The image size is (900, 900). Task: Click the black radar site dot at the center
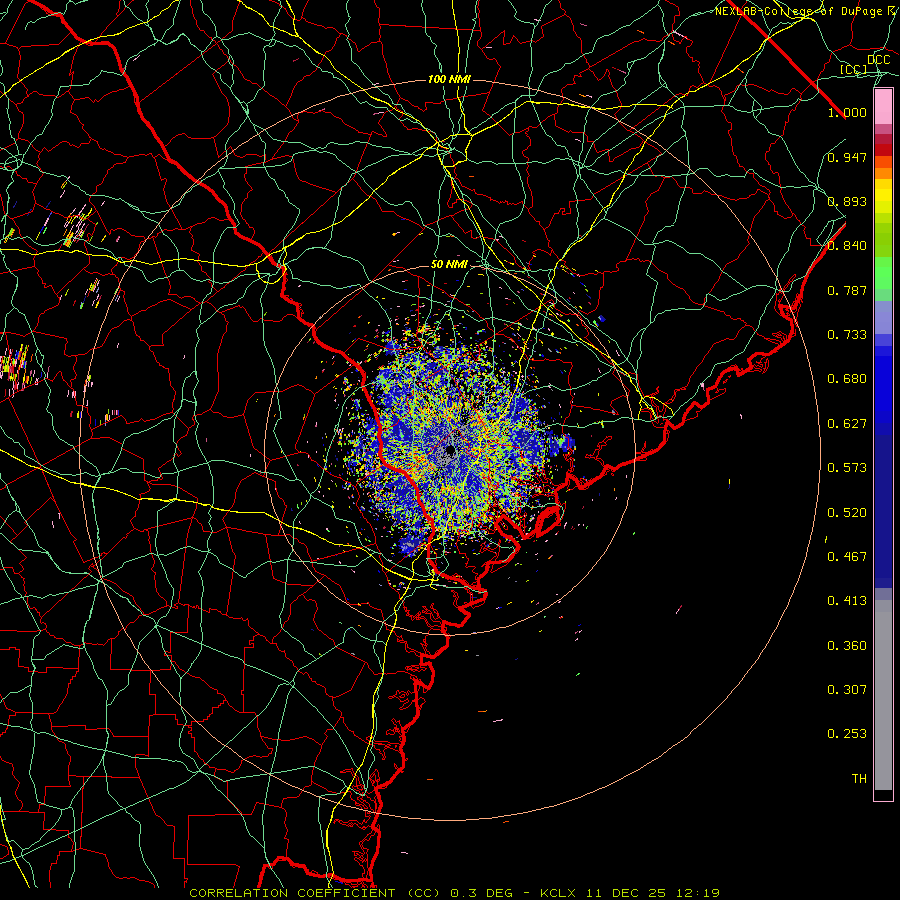pos(450,451)
